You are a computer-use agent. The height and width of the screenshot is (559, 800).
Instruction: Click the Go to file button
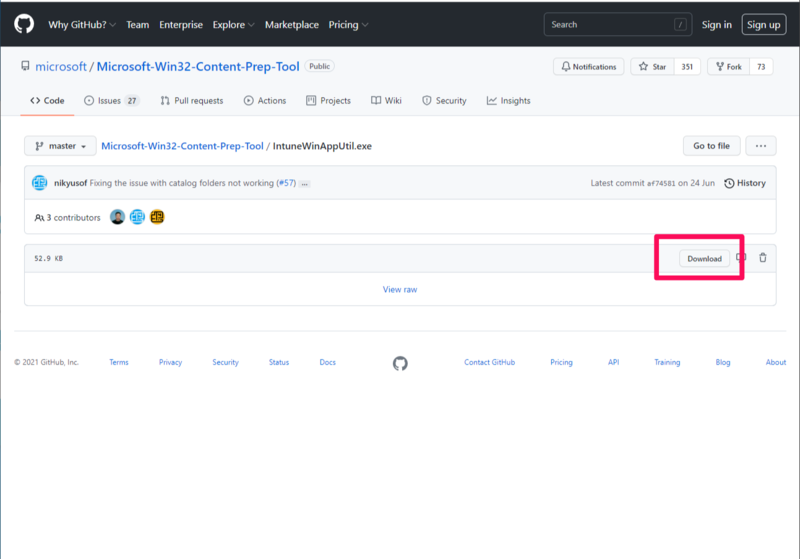click(x=711, y=146)
